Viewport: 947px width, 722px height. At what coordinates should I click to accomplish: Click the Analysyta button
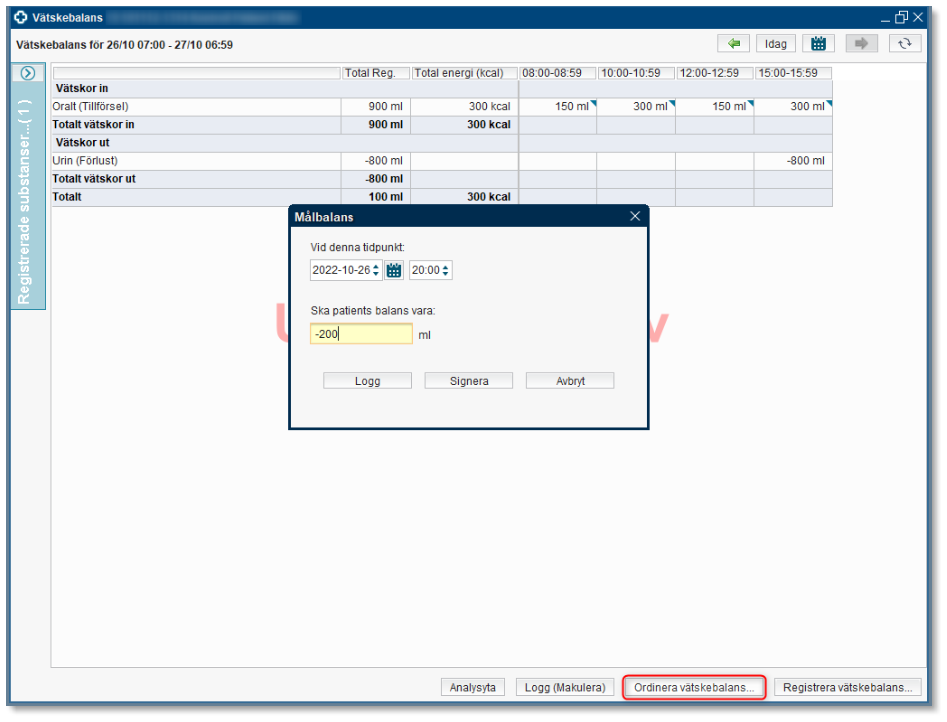click(x=473, y=687)
